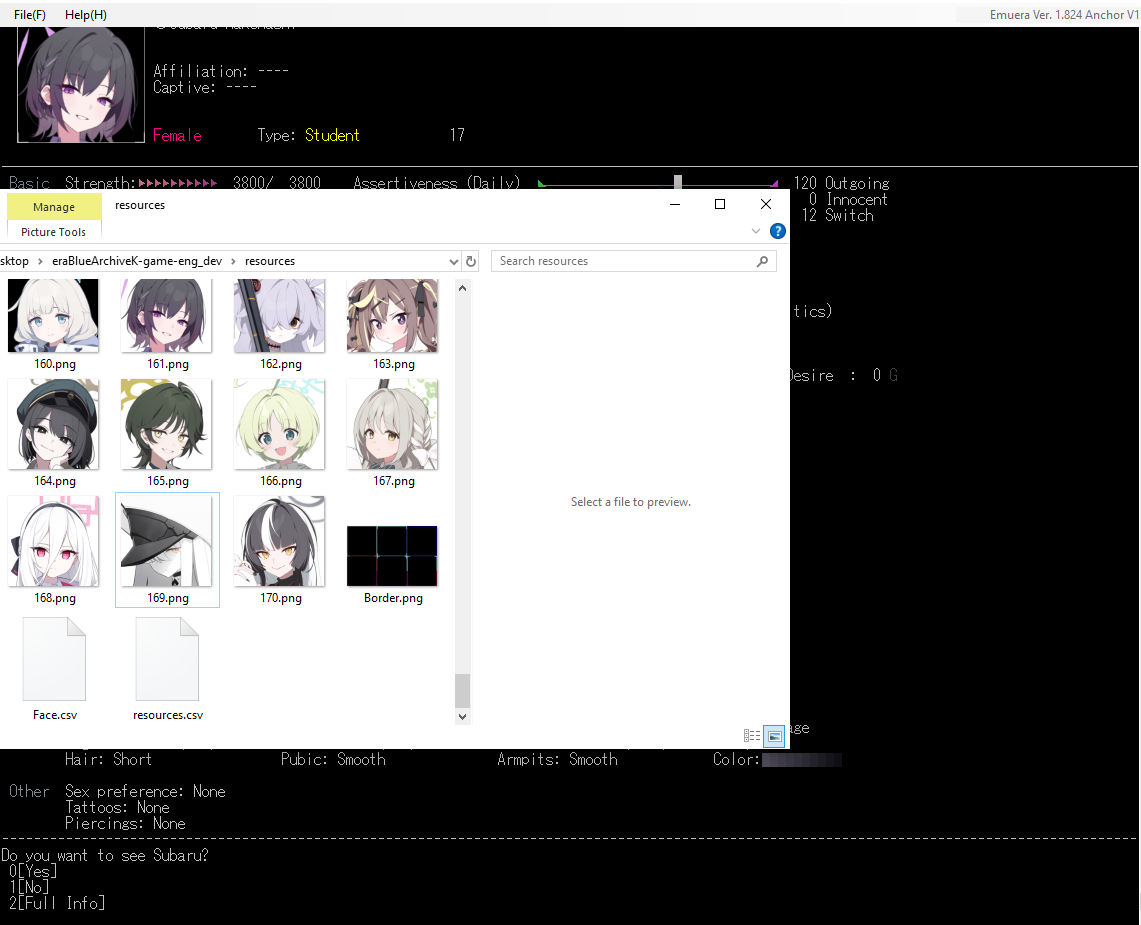
Task: Select the Face.csv file icon
Action: click(55, 659)
